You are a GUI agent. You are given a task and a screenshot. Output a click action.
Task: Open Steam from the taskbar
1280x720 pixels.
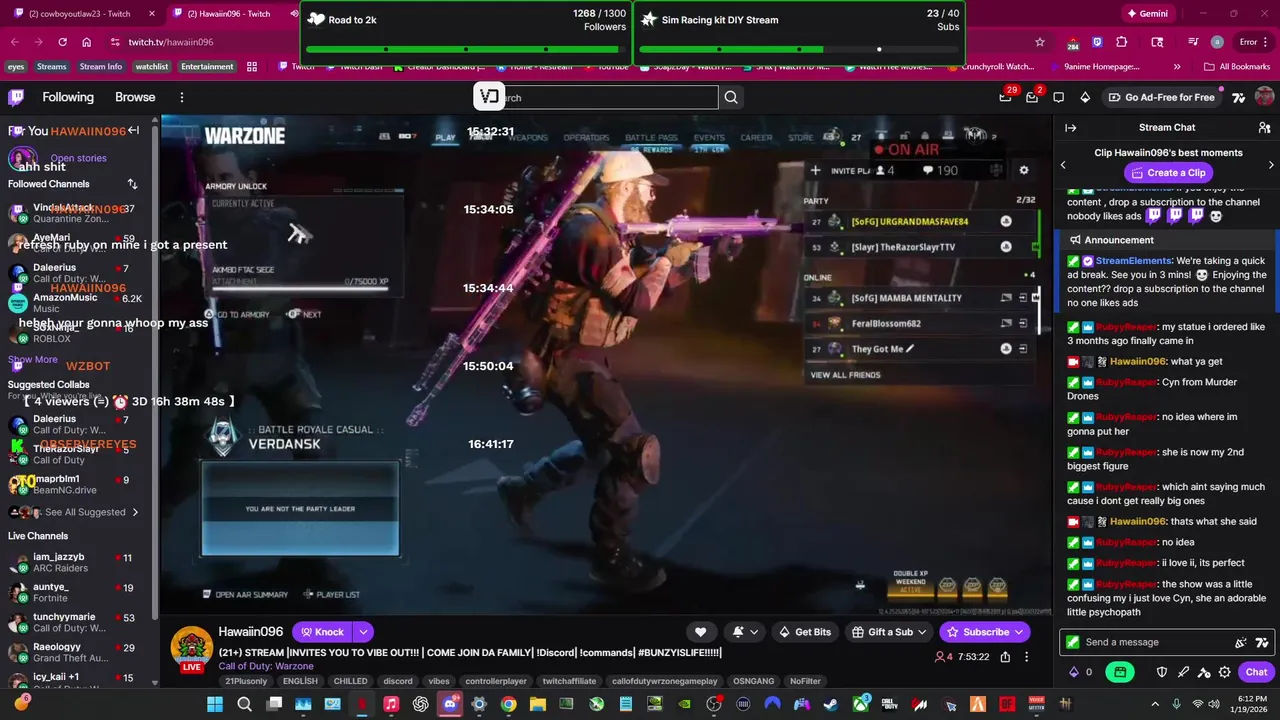(x=830, y=704)
